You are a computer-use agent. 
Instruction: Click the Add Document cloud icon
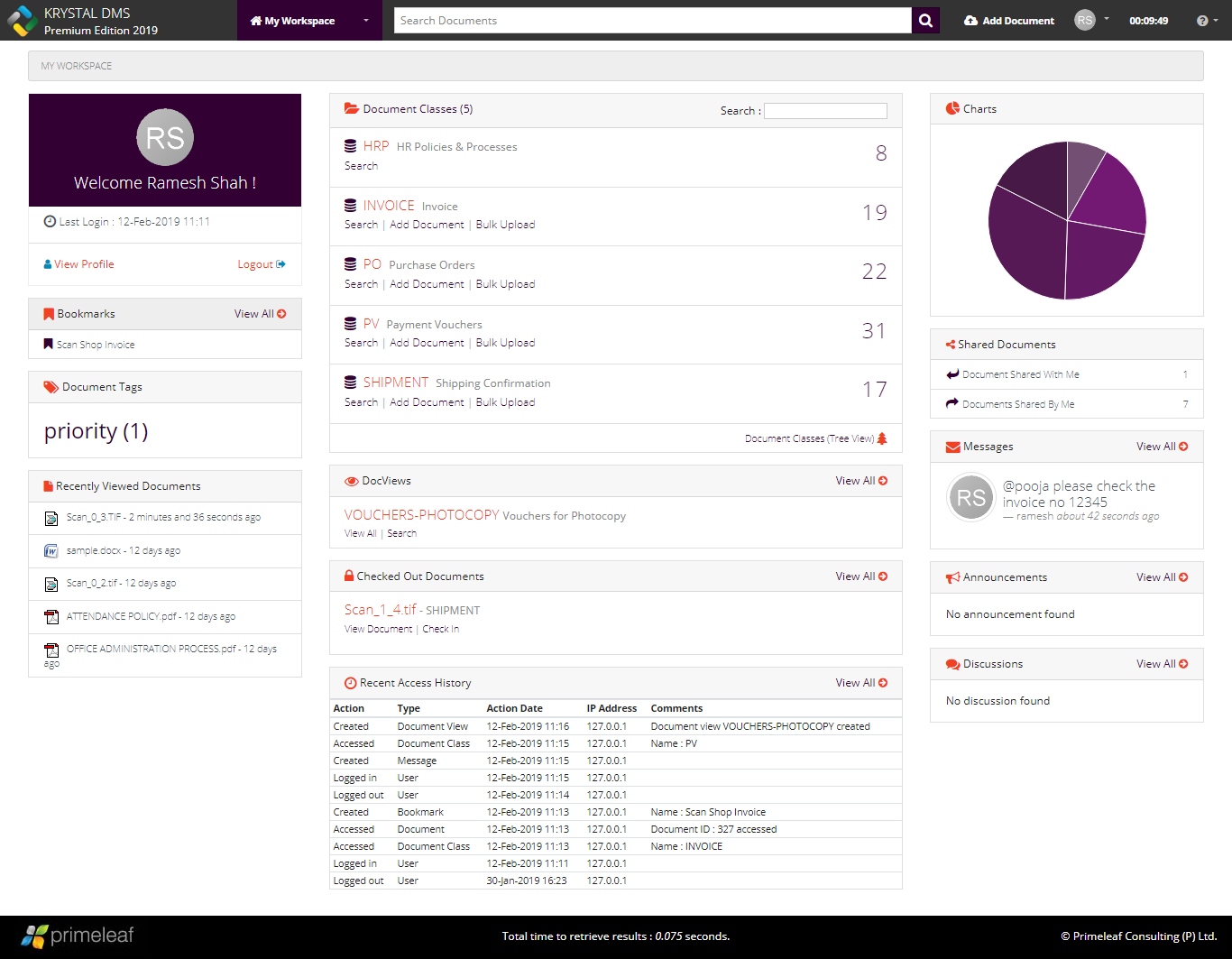[x=970, y=21]
